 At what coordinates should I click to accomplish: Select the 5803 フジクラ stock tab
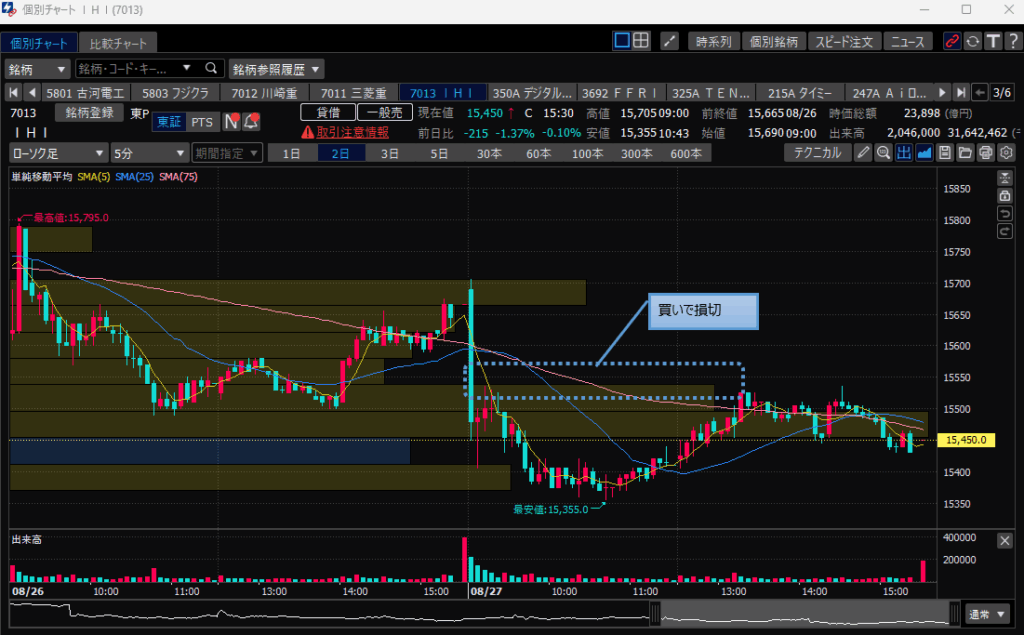point(176,92)
